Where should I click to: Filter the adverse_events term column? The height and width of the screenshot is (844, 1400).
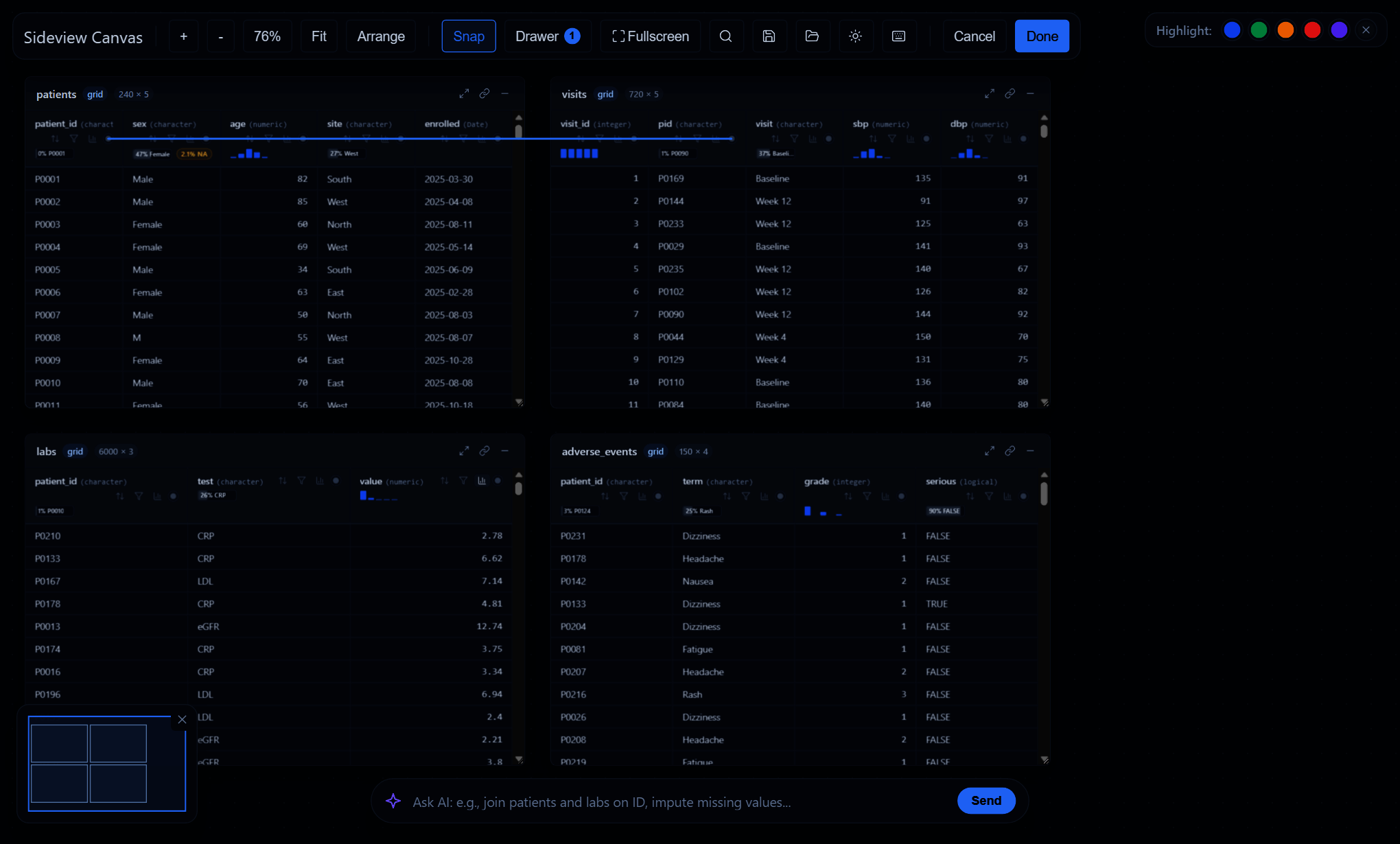point(746,496)
